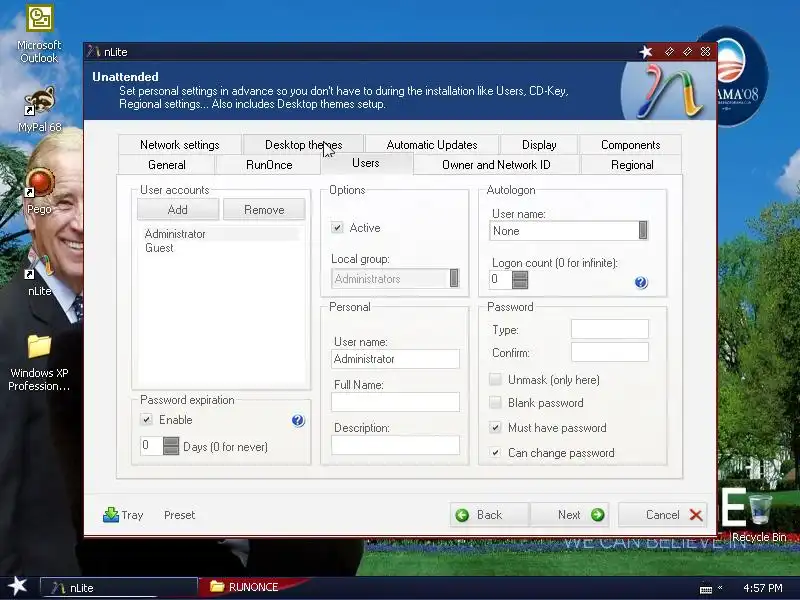Toggle Can change password checkbox
800x600 pixels.
tap(495, 452)
